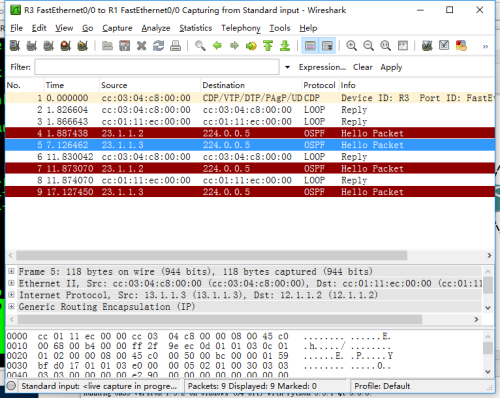Toggle auto scroll during live capture
500x398 pixels.
pyautogui.click(x=327, y=45)
